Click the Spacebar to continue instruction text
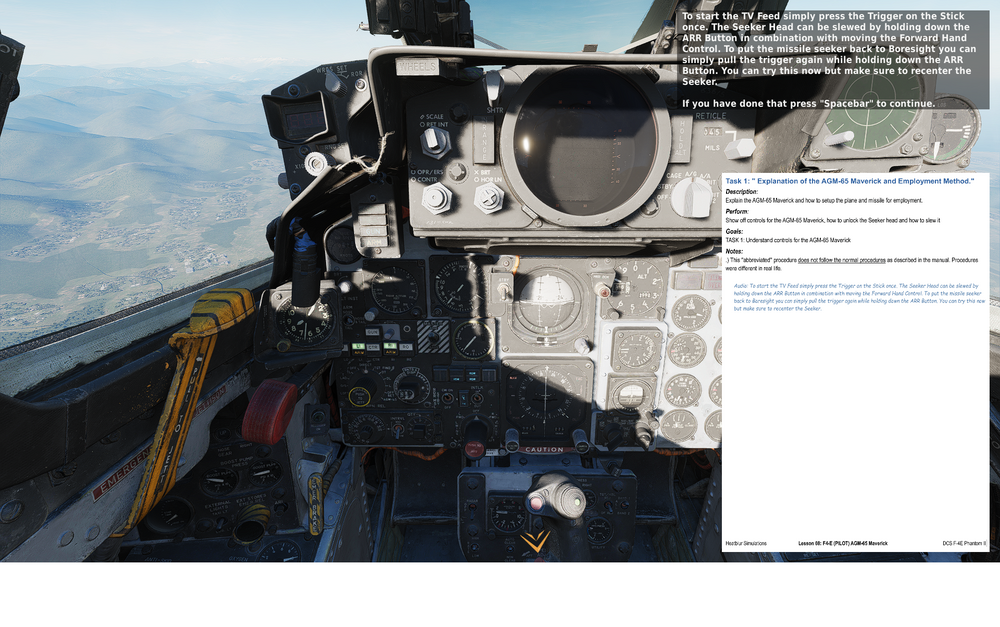This screenshot has width=1000, height=627. tap(809, 103)
